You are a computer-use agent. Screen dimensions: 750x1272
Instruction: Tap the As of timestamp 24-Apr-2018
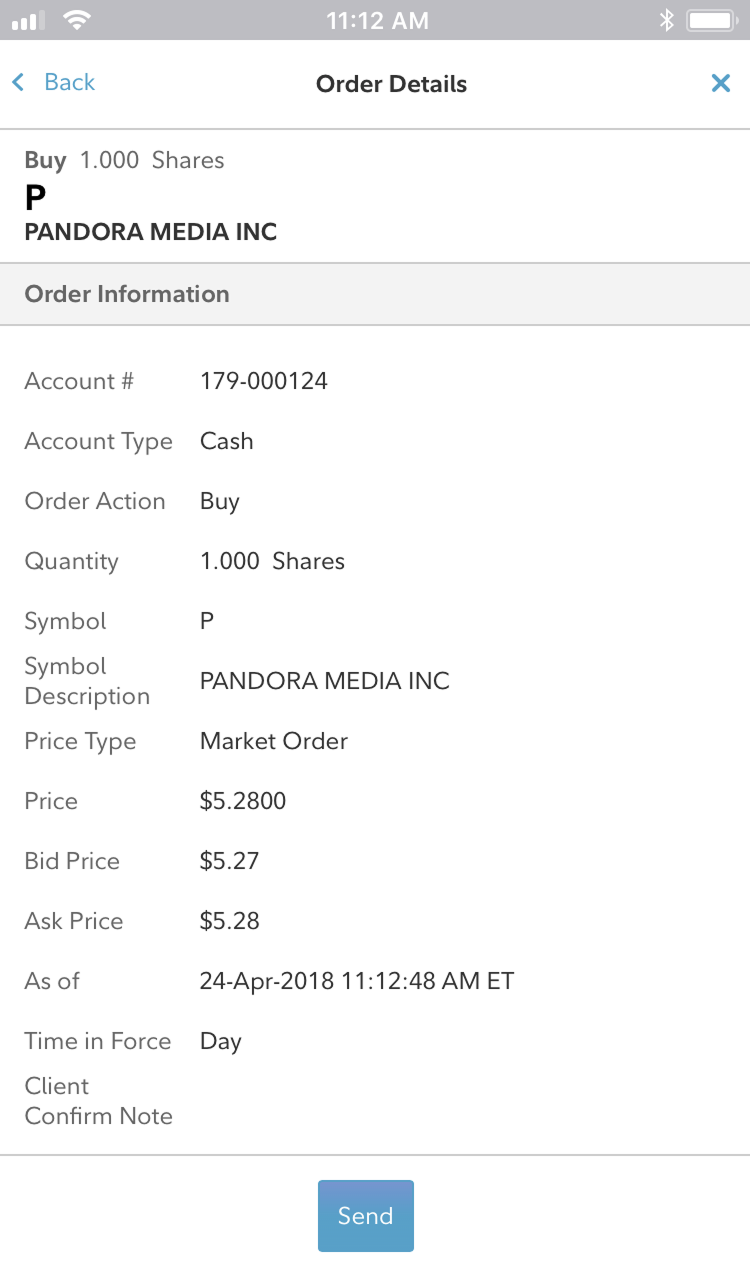[x=356, y=981]
